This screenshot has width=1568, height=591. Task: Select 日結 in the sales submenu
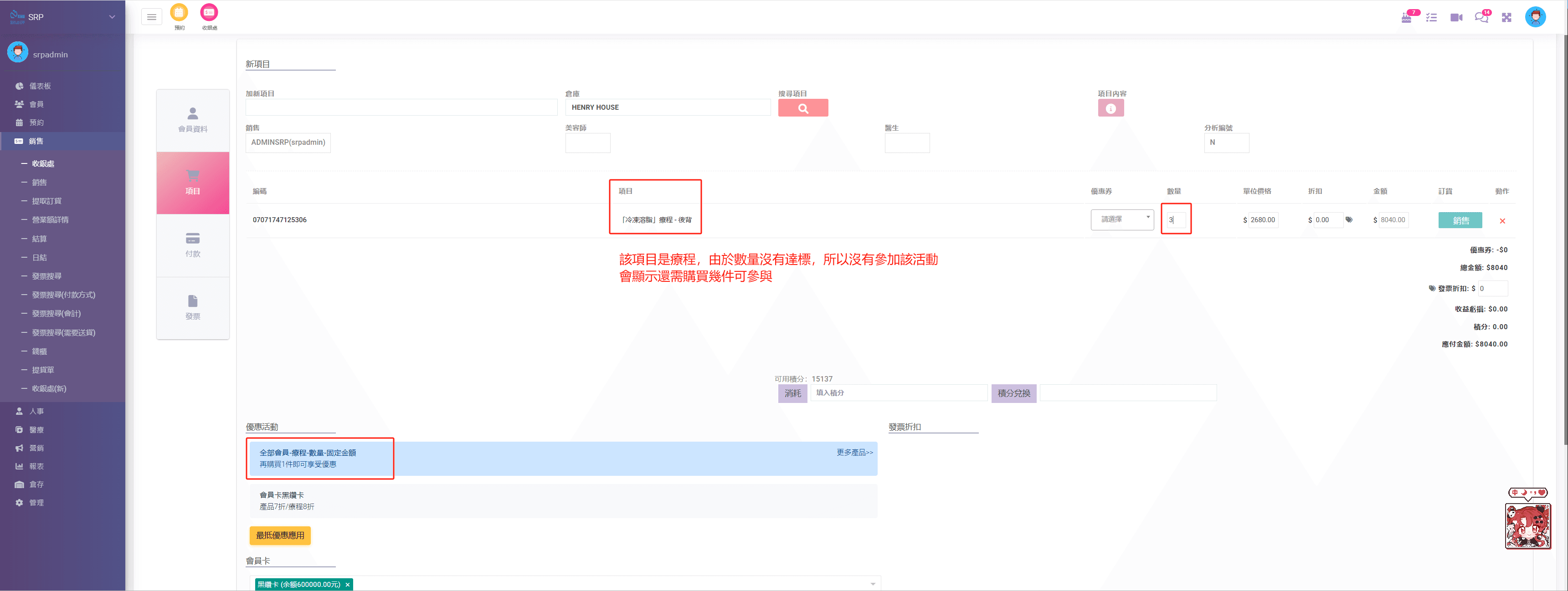(x=40, y=257)
